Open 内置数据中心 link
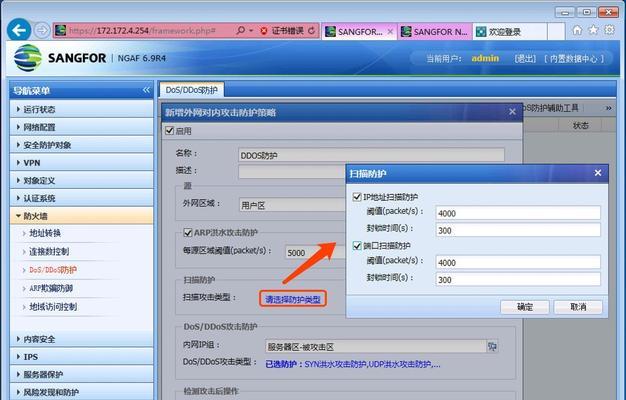Screen dimensions: 626x400 point(574,59)
